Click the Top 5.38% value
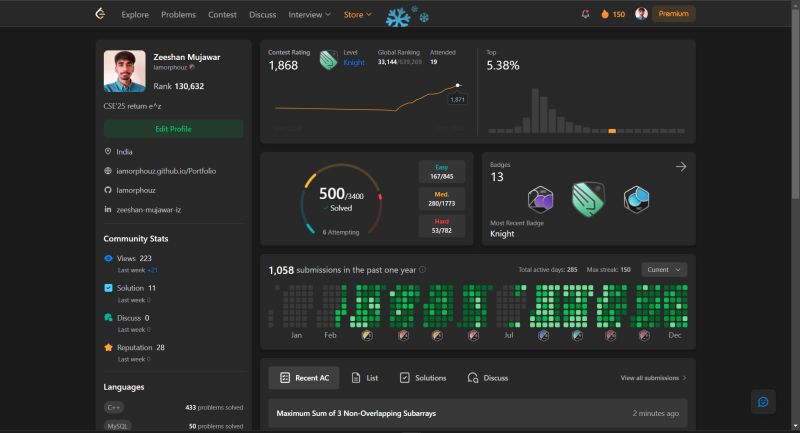 click(x=503, y=65)
